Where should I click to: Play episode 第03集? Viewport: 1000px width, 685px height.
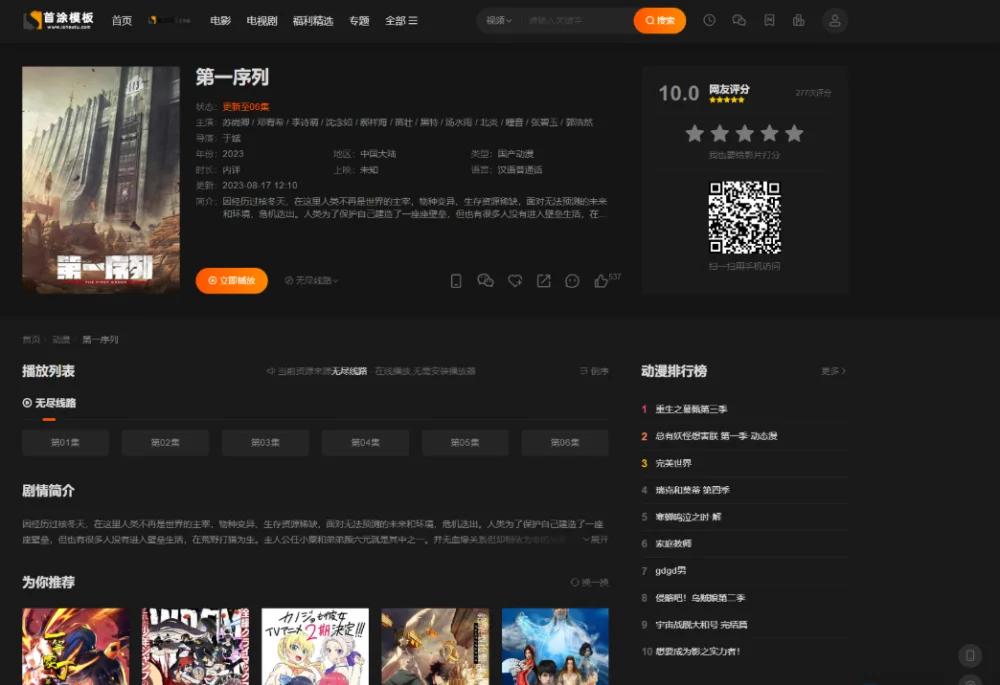point(265,442)
